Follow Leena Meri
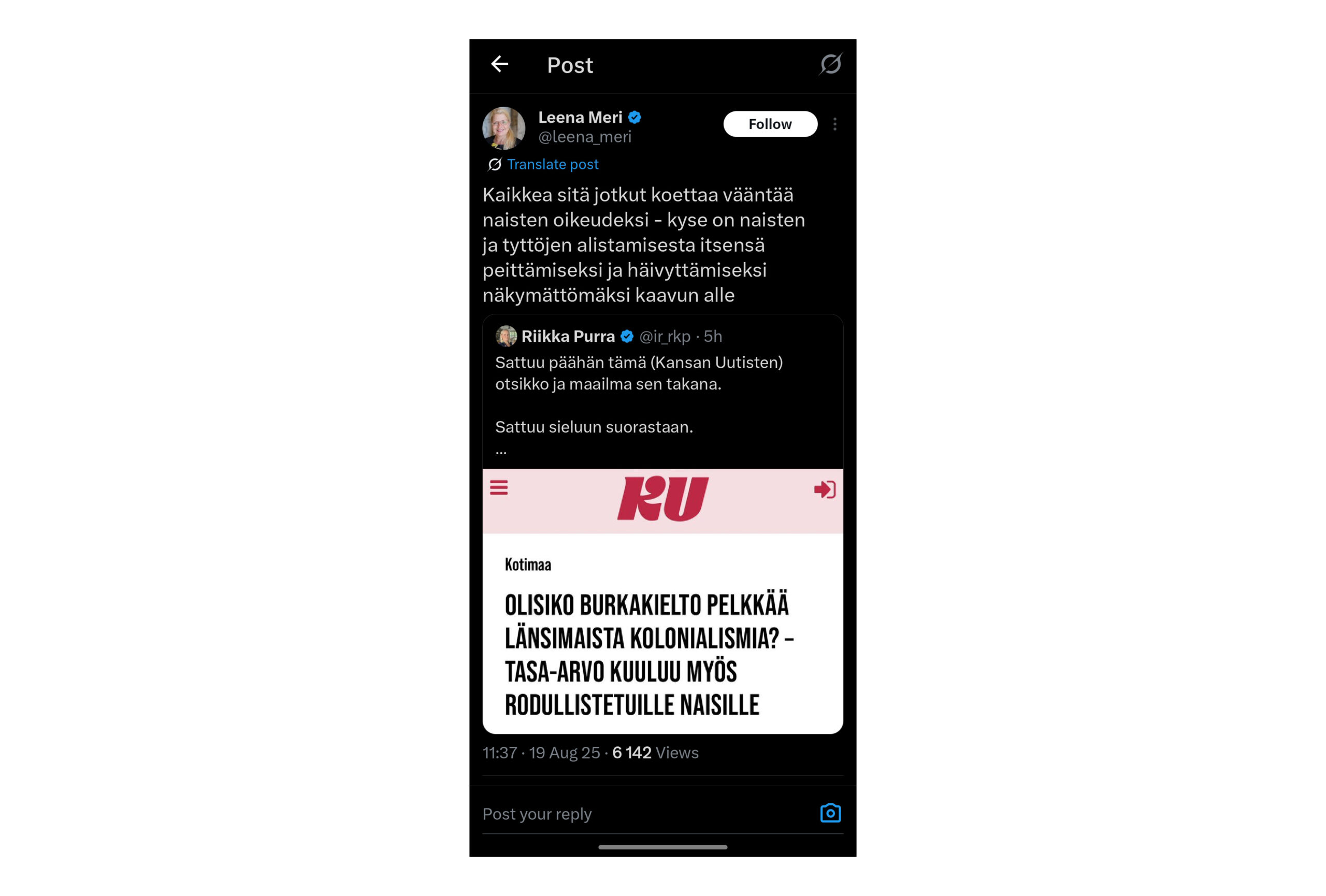 pyautogui.click(x=770, y=124)
